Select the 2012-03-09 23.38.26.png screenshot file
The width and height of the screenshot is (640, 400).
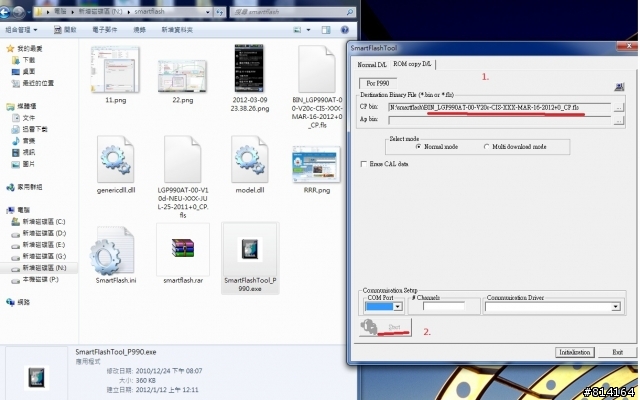point(249,69)
